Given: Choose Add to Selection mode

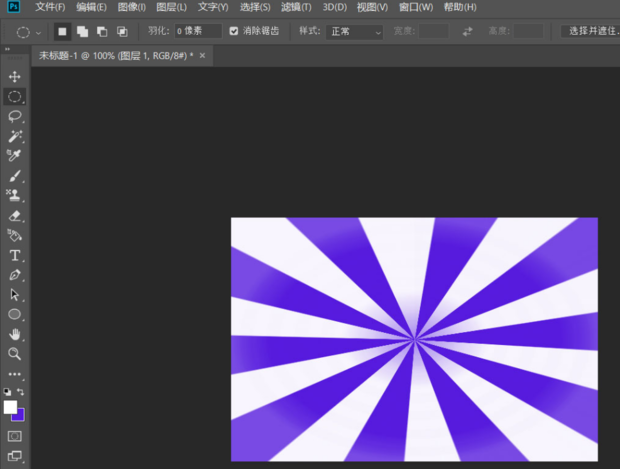Looking at the screenshot, I should (82, 32).
